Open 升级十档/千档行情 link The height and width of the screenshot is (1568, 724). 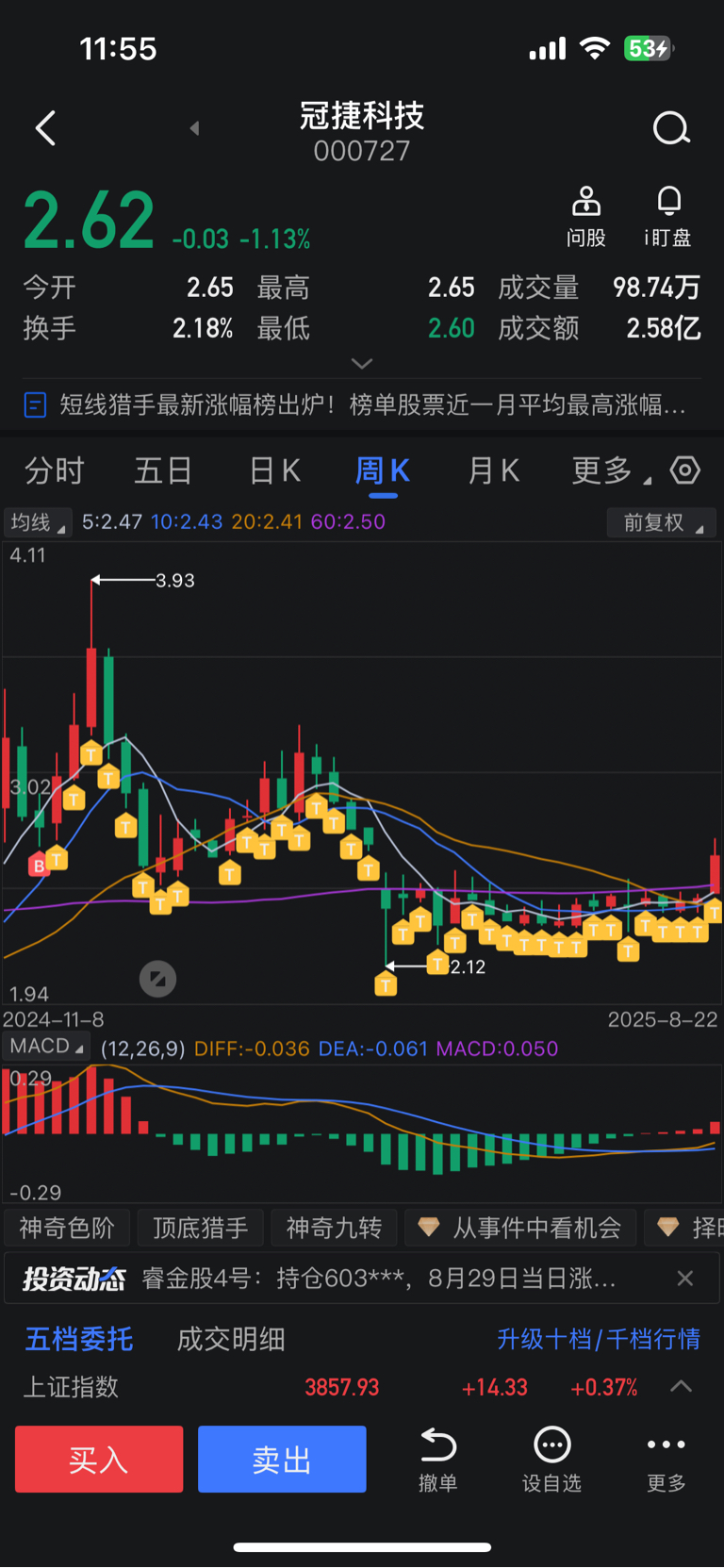click(599, 1339)
